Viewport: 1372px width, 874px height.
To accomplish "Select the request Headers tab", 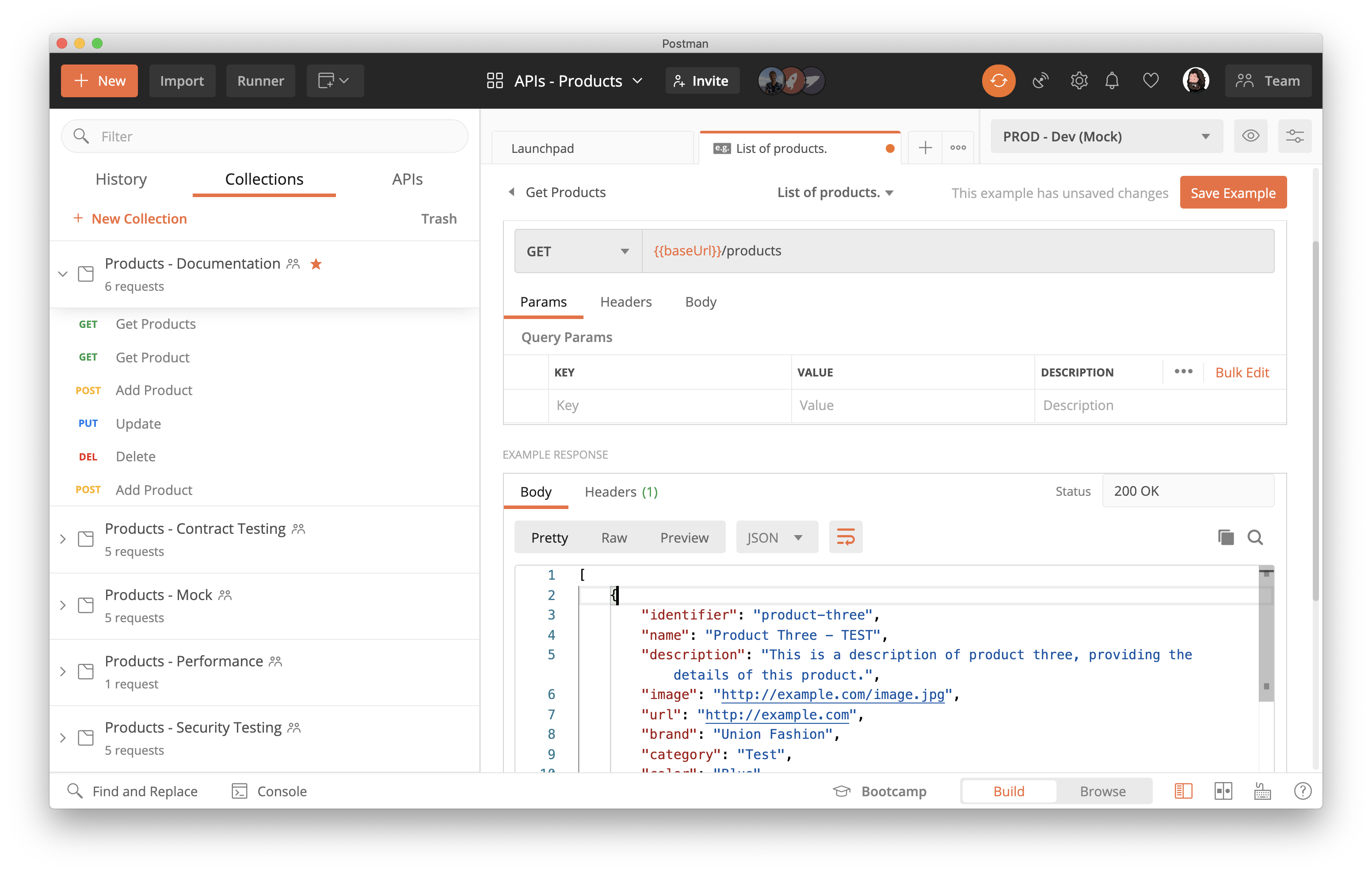I will click(x=625, y=301).
